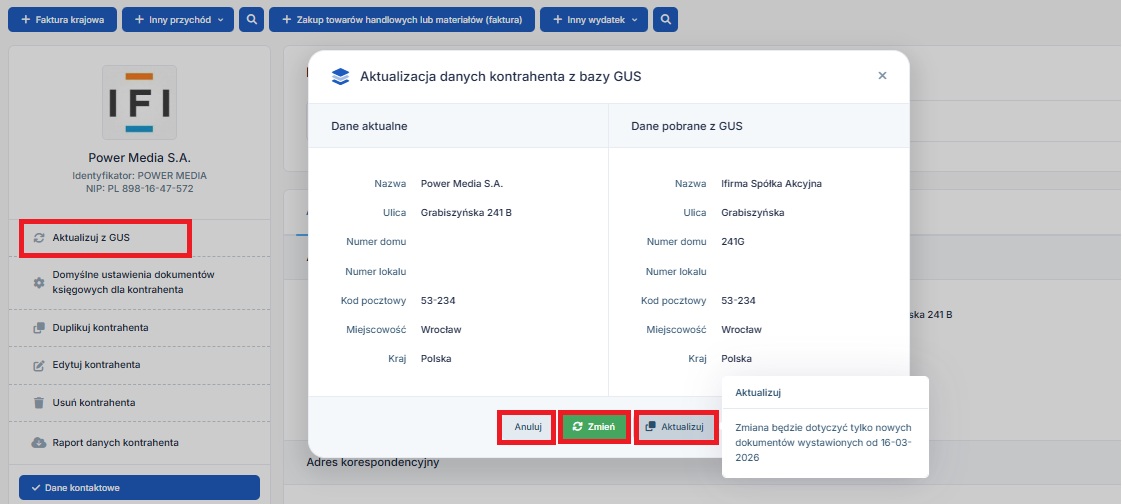Click the gear icon for default document settings

(x=39, y=282)
